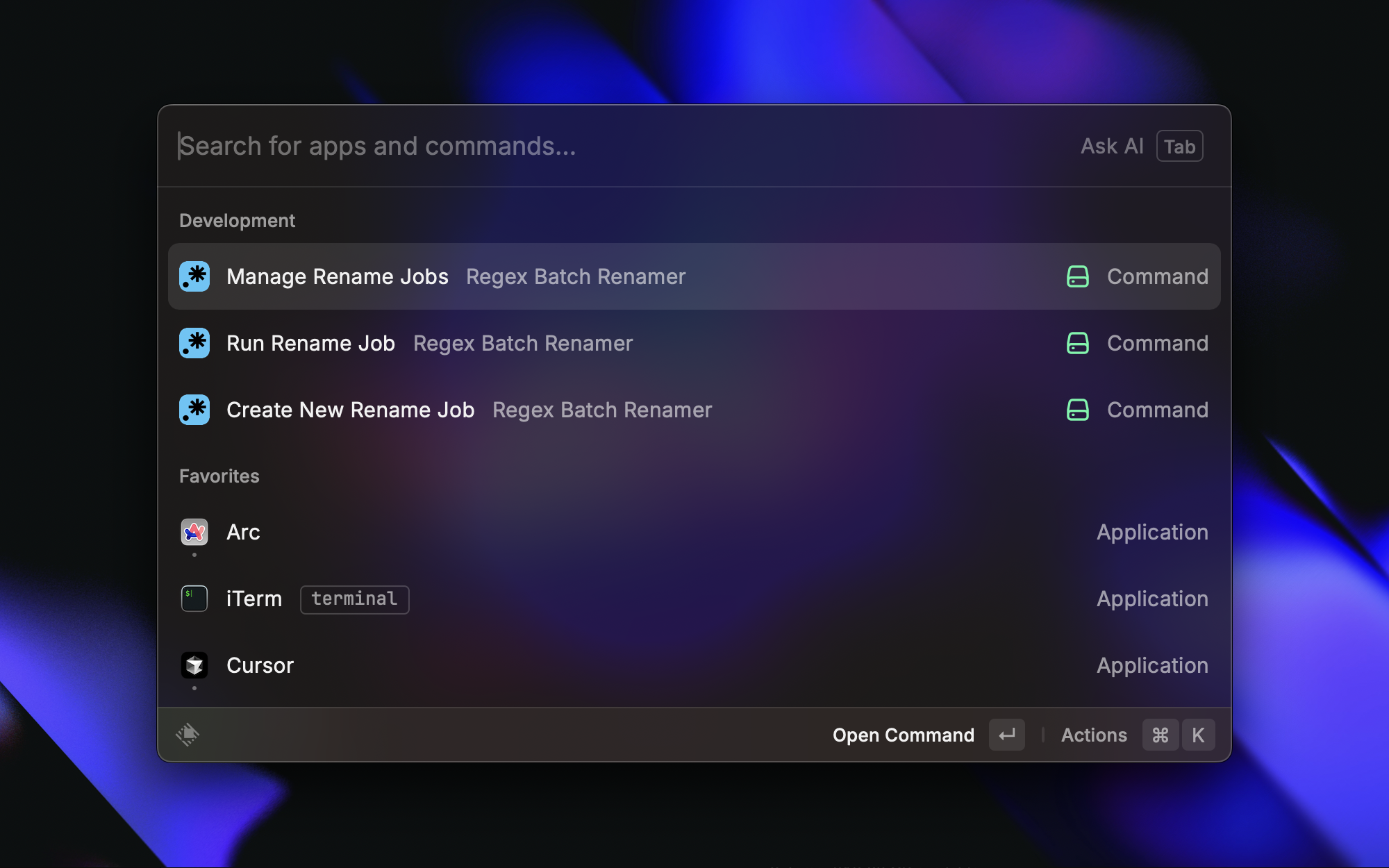Click the terminal alias tag next to iTerm
Viewport: 1389px width, 868px height.
pyautogui.click(x=354, y=599)
